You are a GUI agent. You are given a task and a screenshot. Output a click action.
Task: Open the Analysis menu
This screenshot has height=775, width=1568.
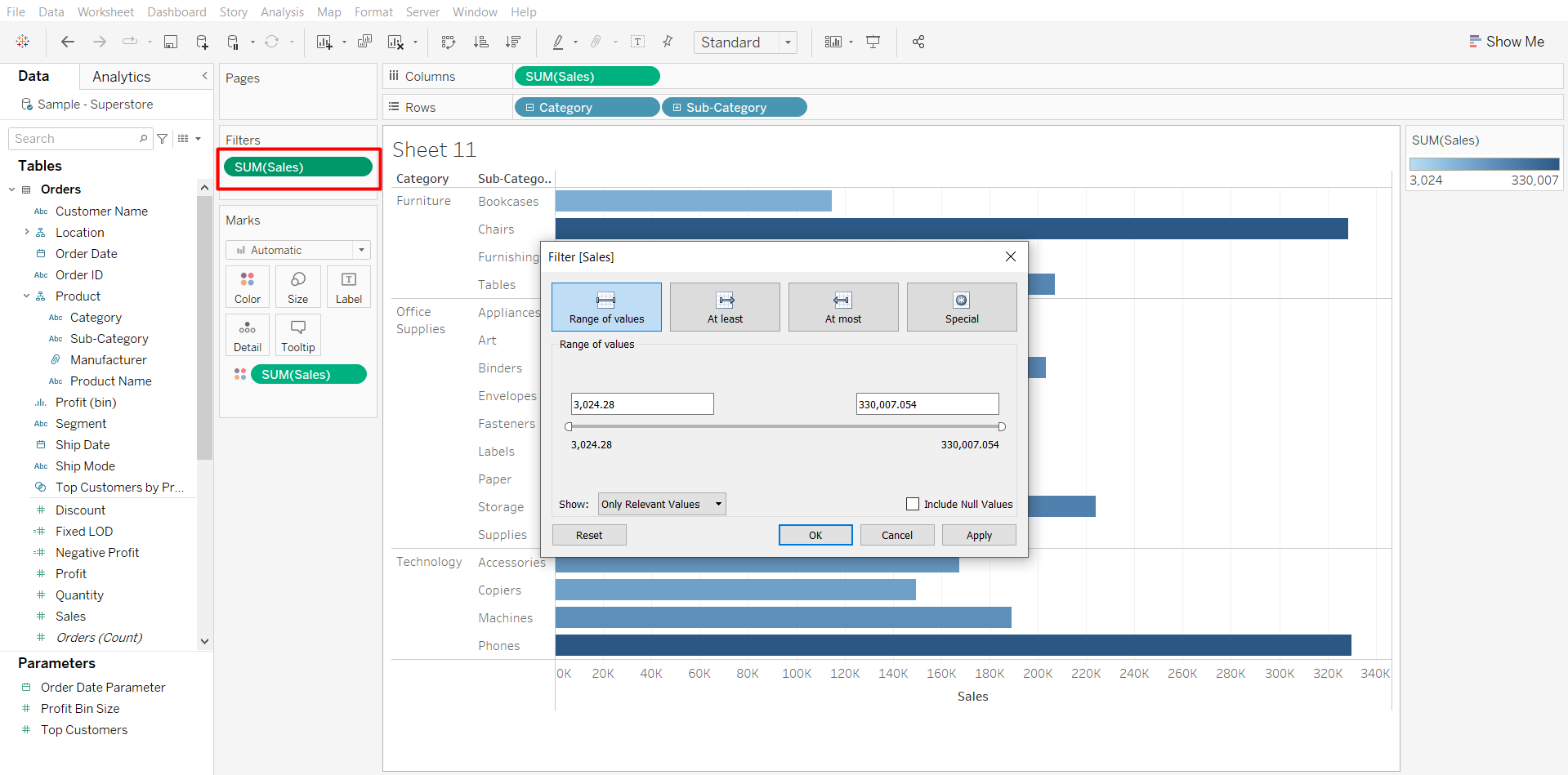282,12
